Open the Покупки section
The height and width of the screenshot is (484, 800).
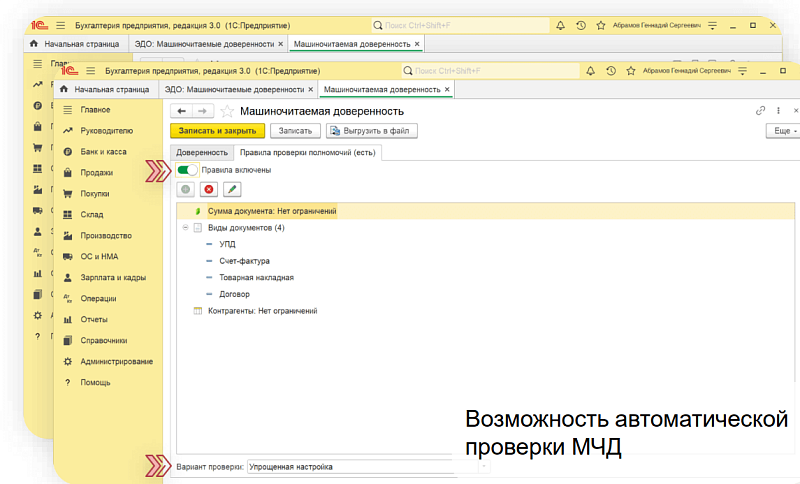94,193
